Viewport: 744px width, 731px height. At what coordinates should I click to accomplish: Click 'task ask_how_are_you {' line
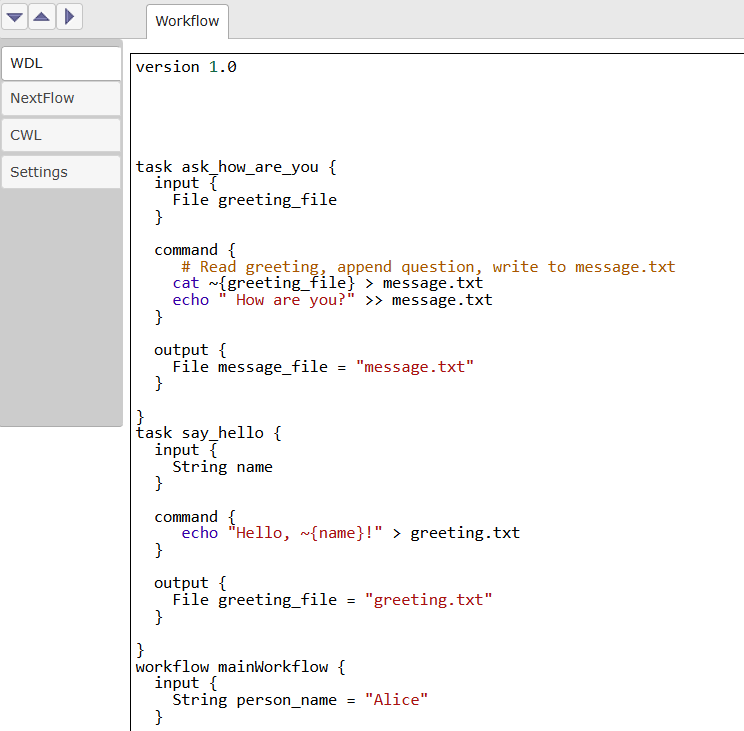[x=236, y=167]
